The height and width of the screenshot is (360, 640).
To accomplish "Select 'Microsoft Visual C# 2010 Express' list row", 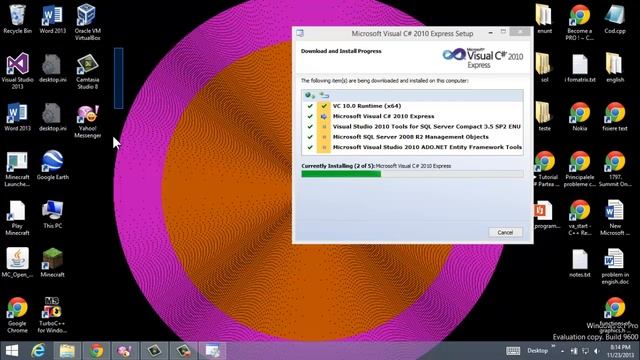I will [412, 116].
